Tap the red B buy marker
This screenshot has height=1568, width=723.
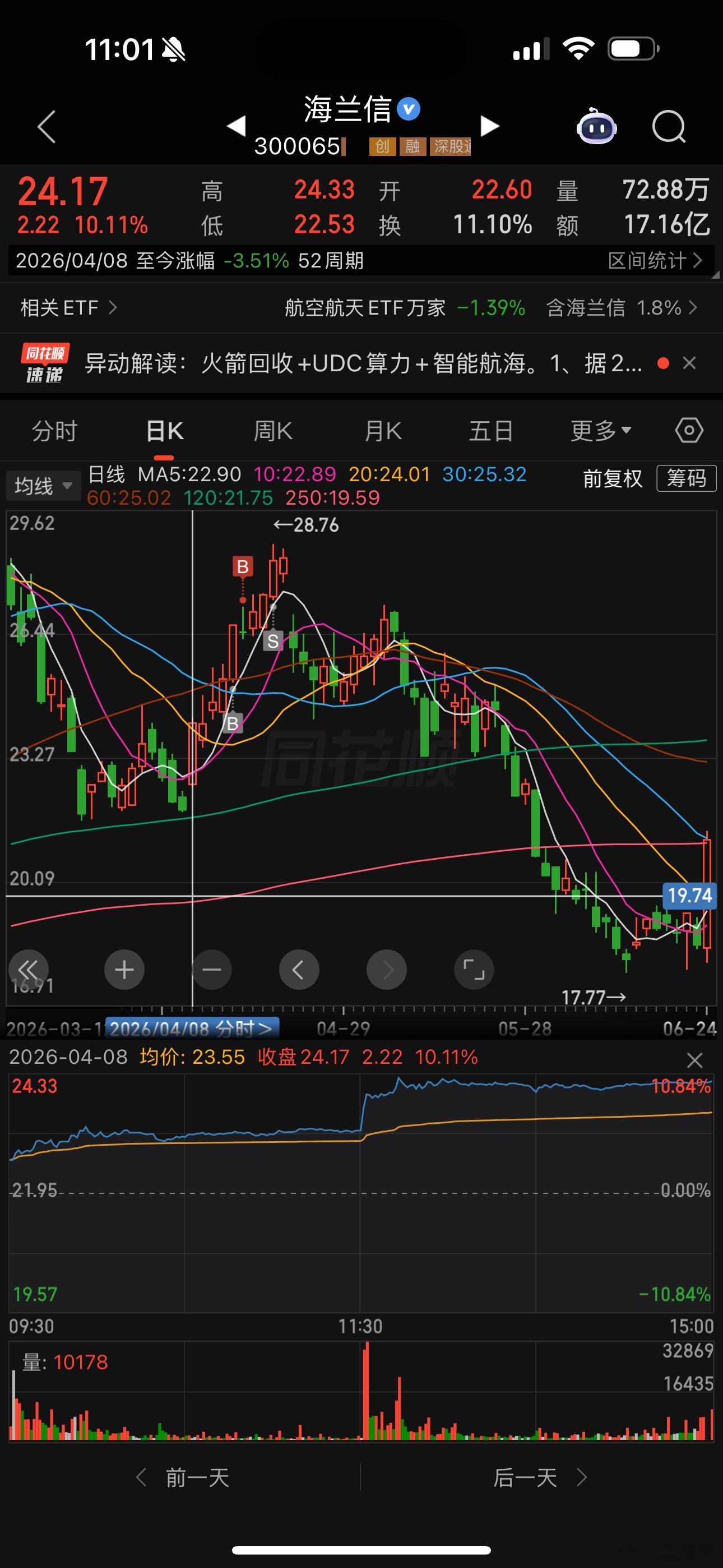click(x=242, y=566)
